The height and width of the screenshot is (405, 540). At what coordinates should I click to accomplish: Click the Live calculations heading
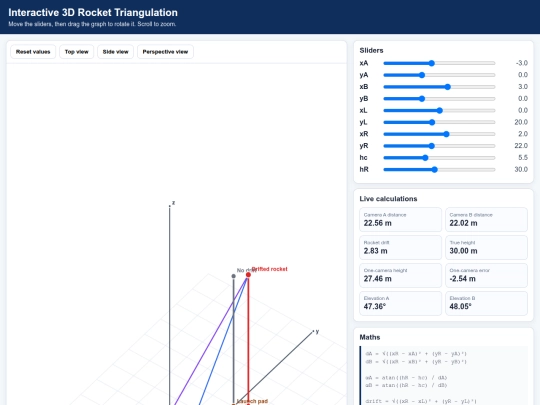(x=388, y=199)
